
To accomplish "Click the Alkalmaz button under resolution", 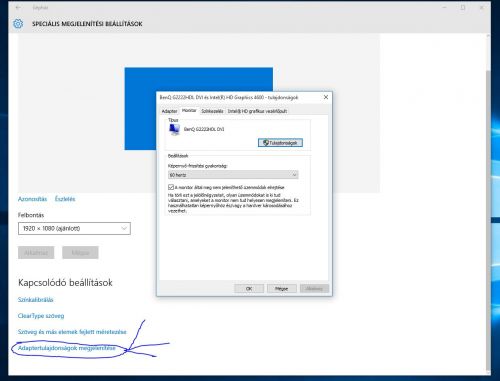I will coord(36,253).
